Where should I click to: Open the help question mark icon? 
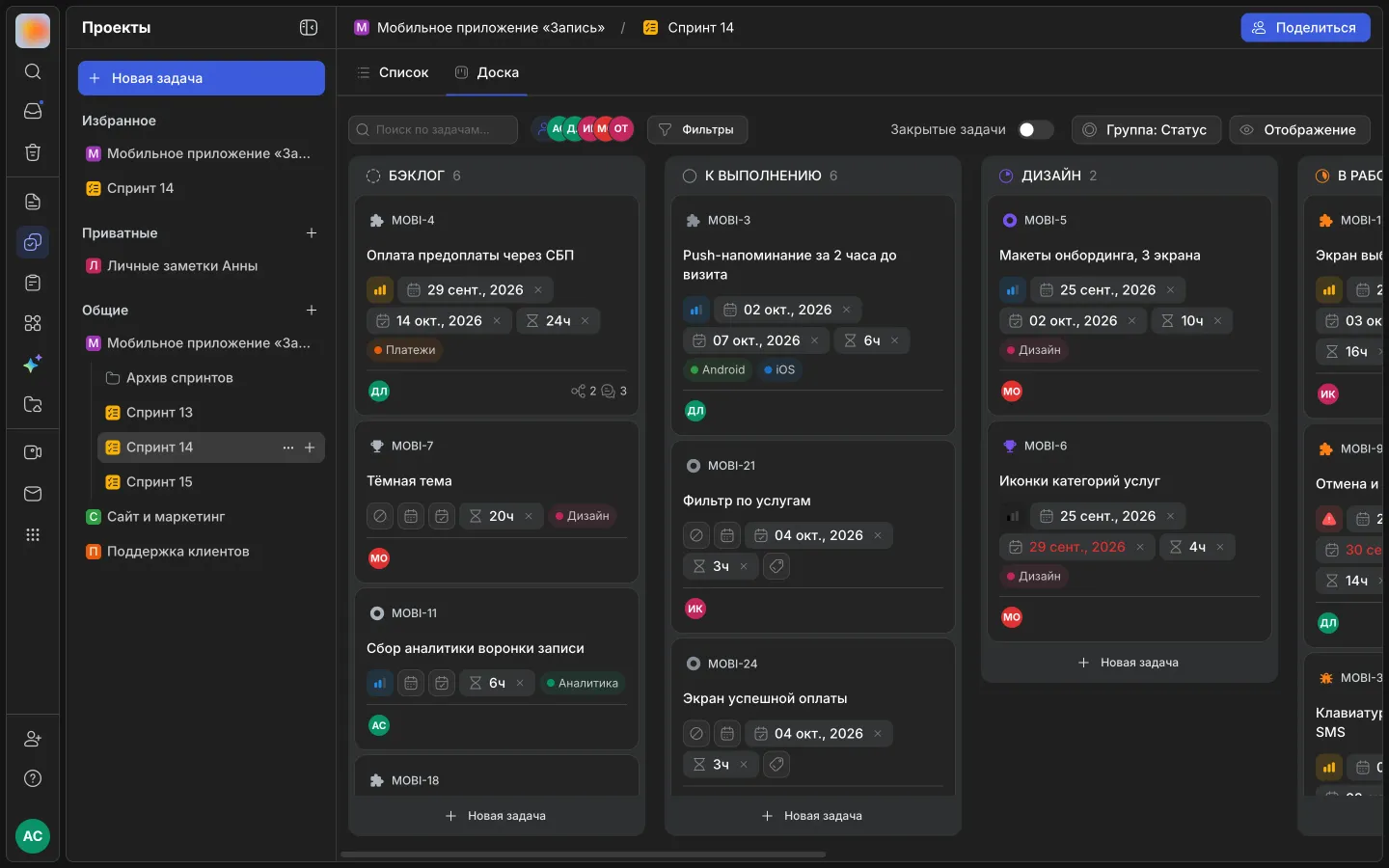click(33, 778)
